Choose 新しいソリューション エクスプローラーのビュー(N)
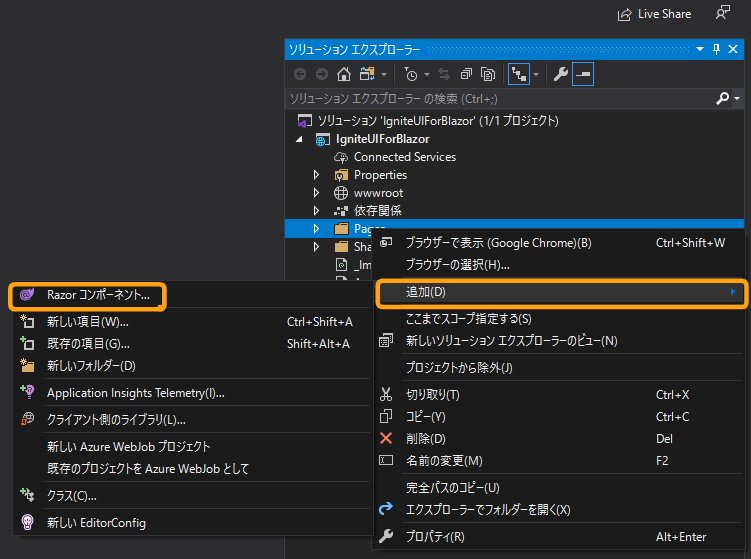Viewport: 751px width, 559px height. pyautogui.click(x=558, y=341)
